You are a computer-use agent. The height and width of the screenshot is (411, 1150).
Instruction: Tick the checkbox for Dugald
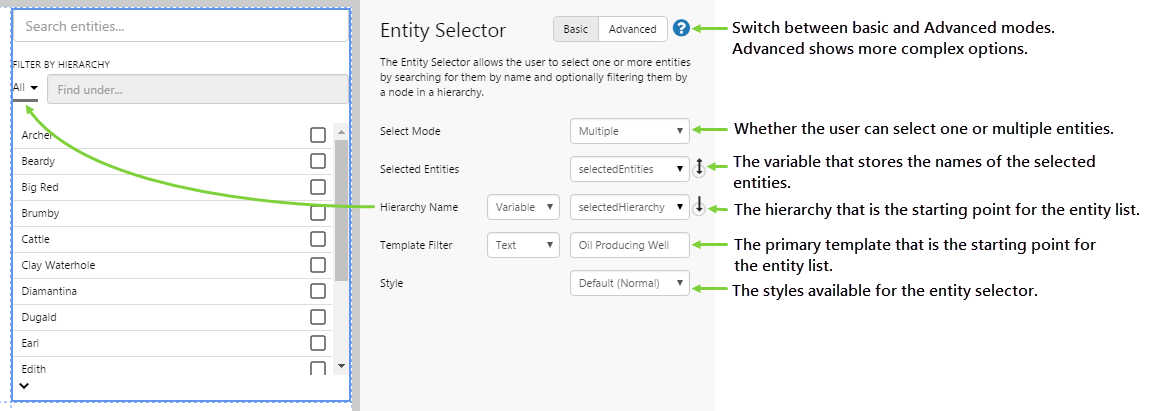pos(318,317)
